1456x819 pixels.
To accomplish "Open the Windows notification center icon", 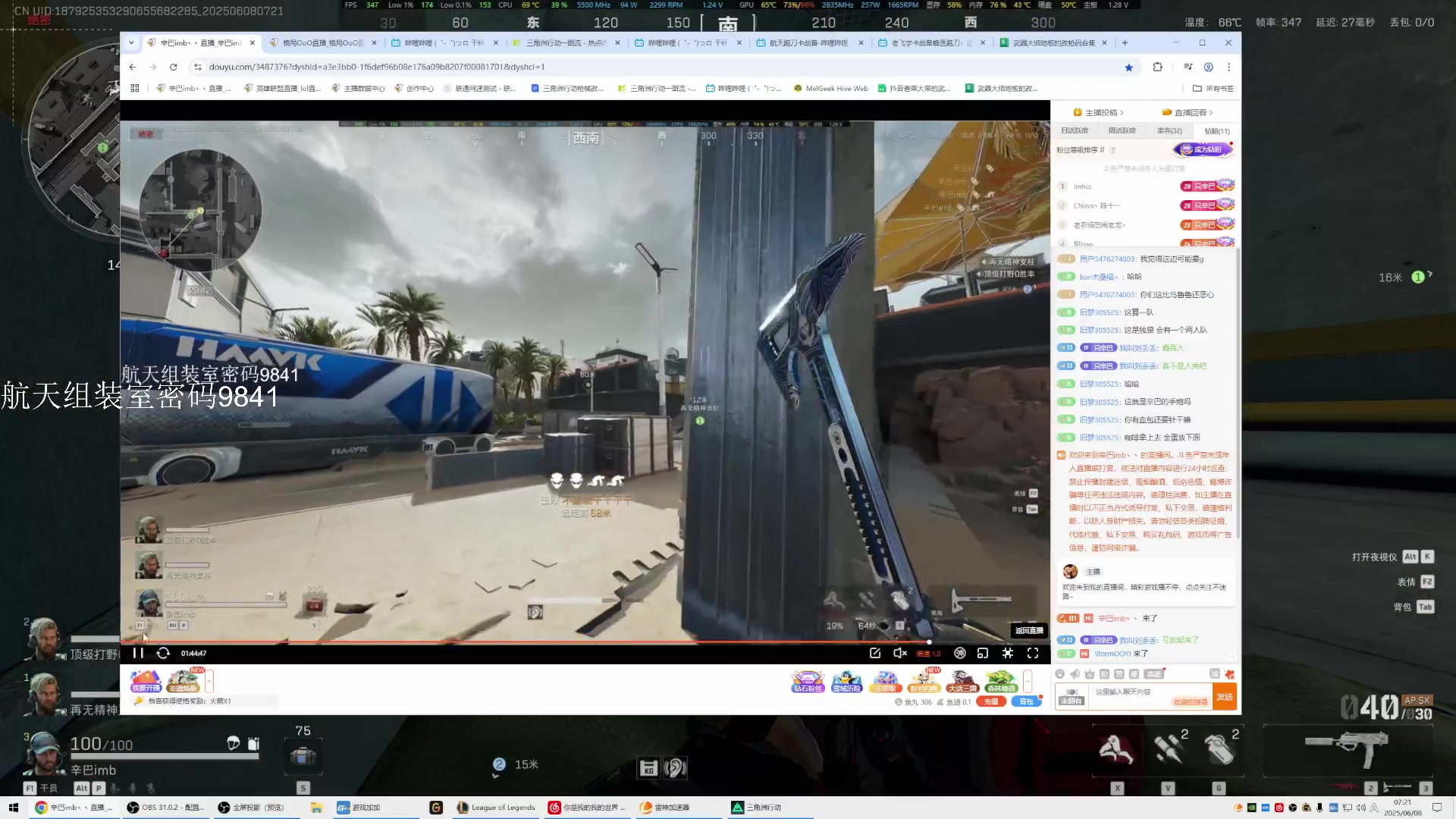I will pyautogui.click(x=1437, y=808).
